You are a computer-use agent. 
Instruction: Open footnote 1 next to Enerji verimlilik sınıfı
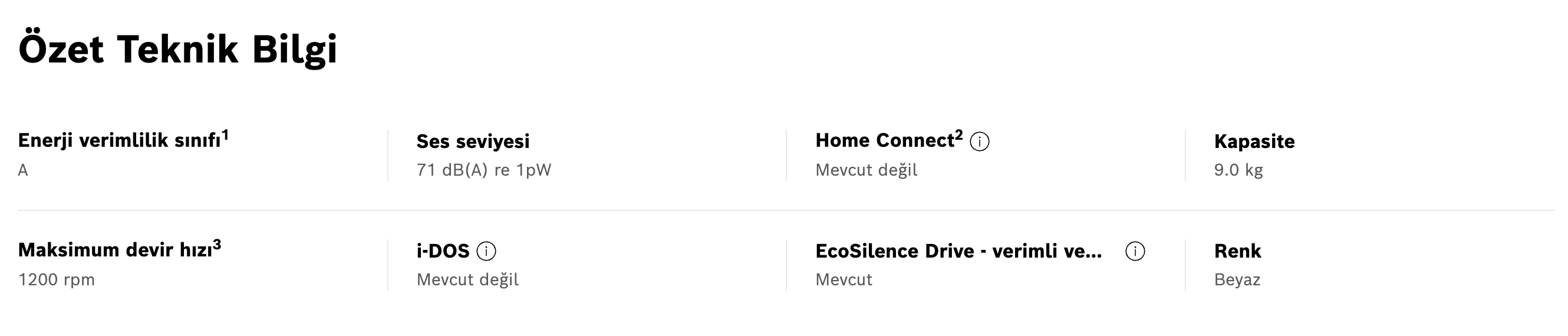coord(225,134)
